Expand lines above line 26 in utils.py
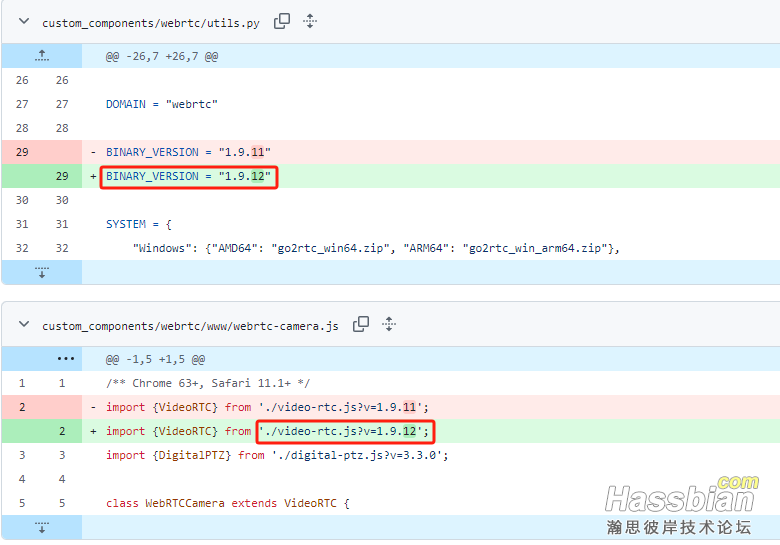This screenshot has height=545, width=780. click(42, 57)
